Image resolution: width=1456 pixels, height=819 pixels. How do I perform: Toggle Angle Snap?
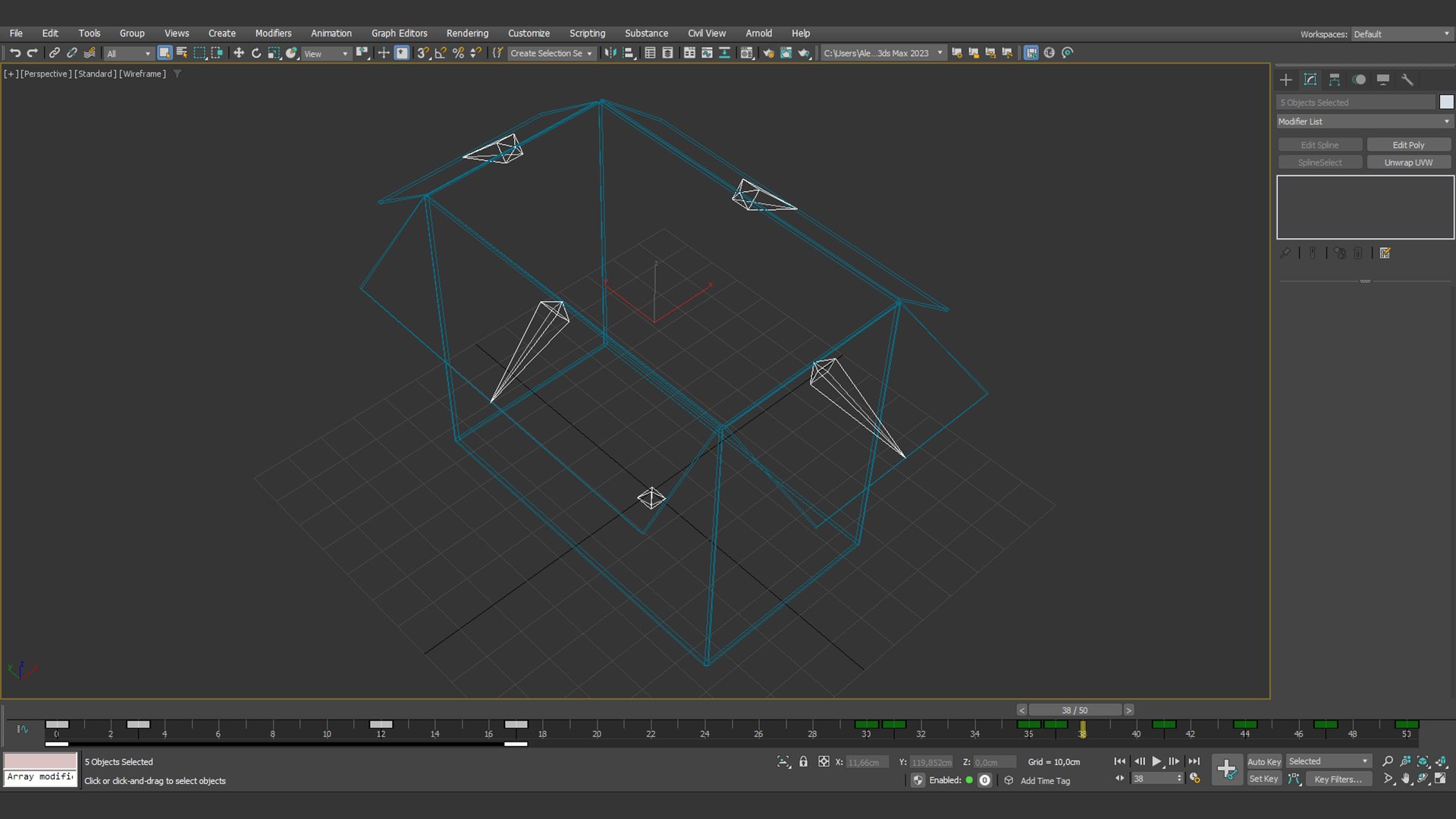tap(441, 53)
